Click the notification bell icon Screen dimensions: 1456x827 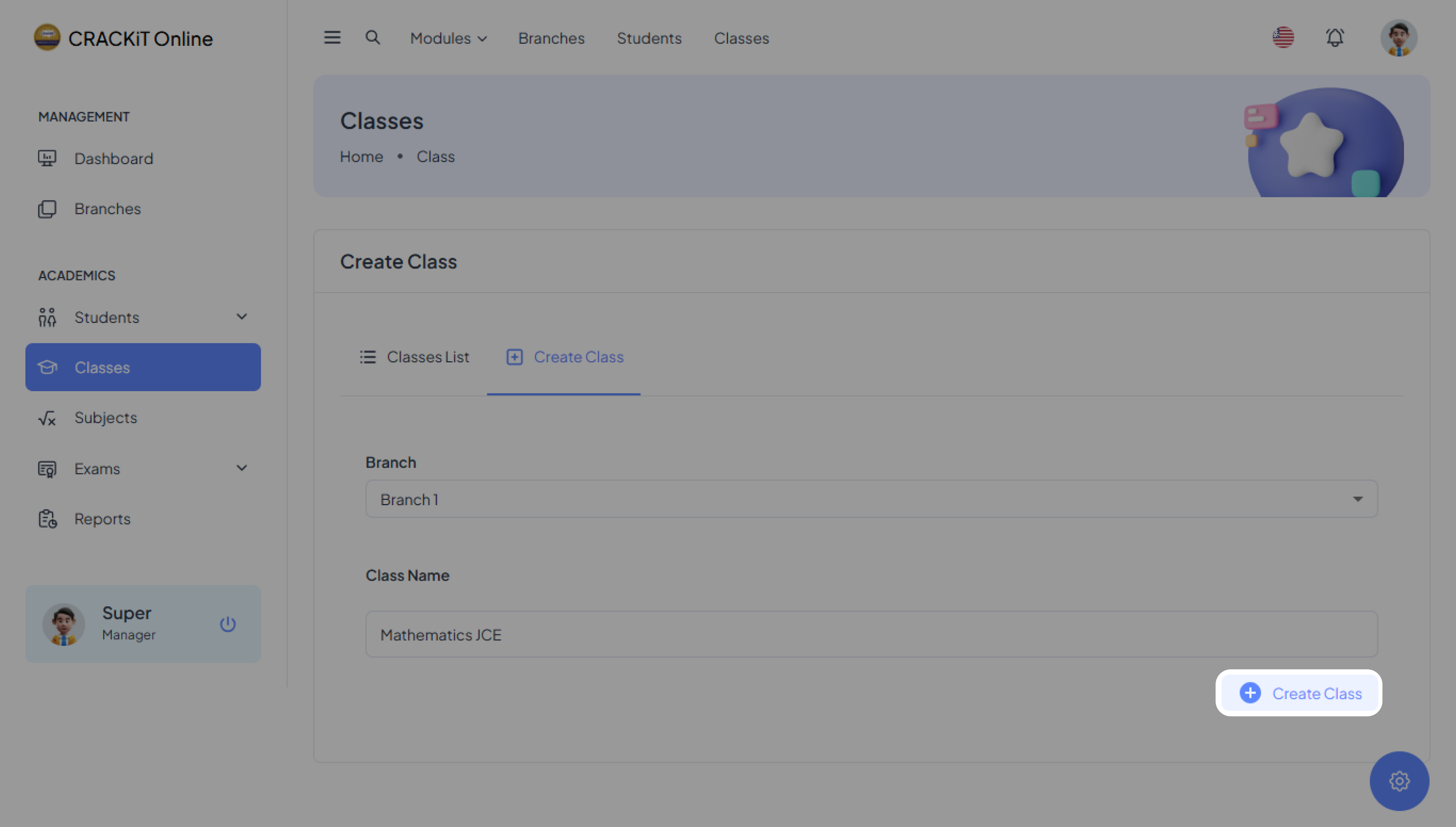click(x=1334, y=38)
